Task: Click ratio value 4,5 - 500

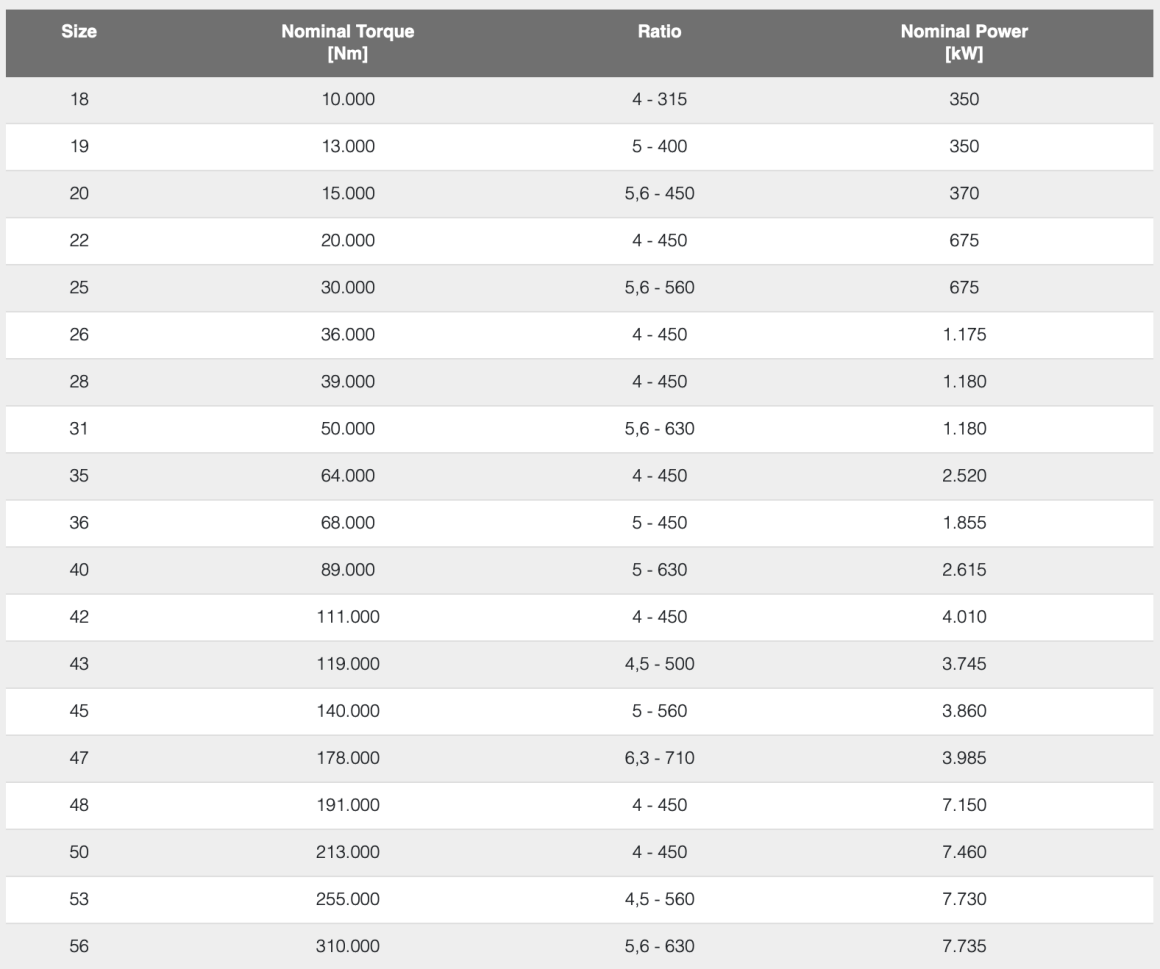Action: pyautogui.click(x=659, y=664)
